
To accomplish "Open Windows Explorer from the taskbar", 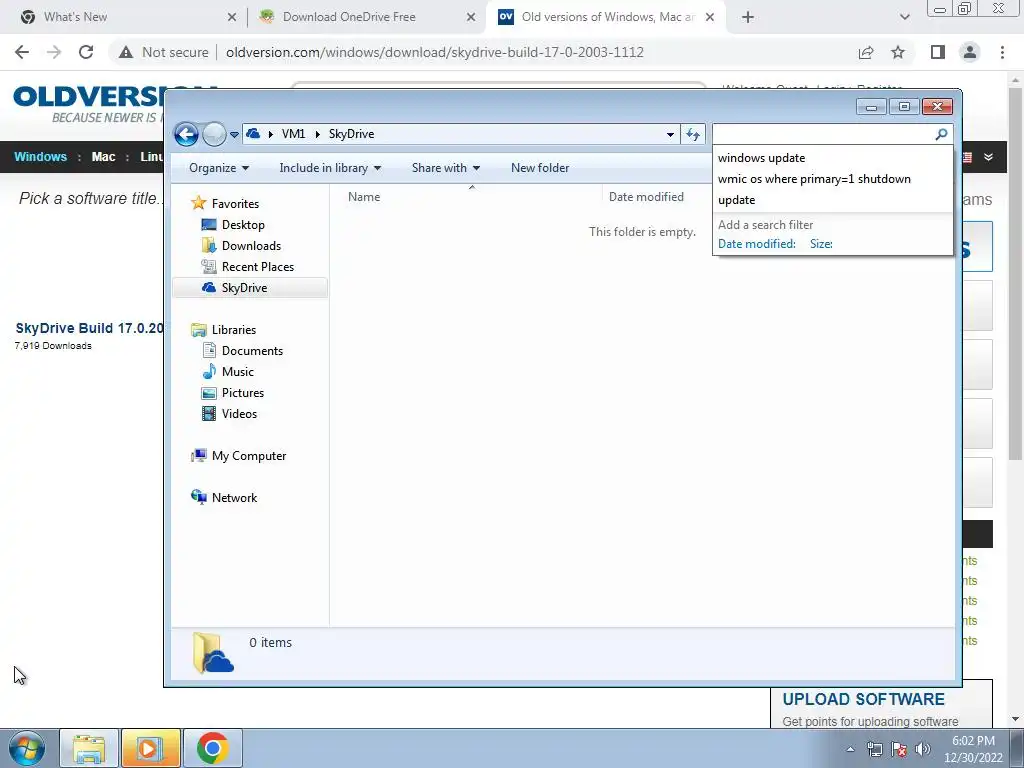I will pos(89,748).
